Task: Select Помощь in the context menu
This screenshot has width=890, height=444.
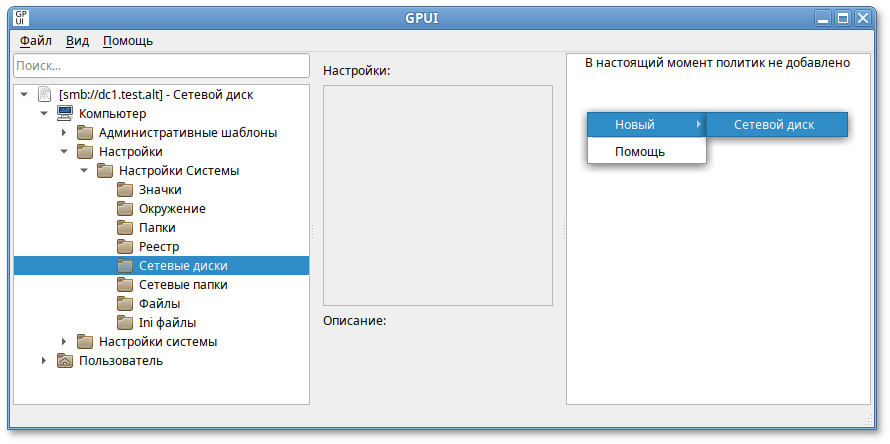Action: point(640,152)
